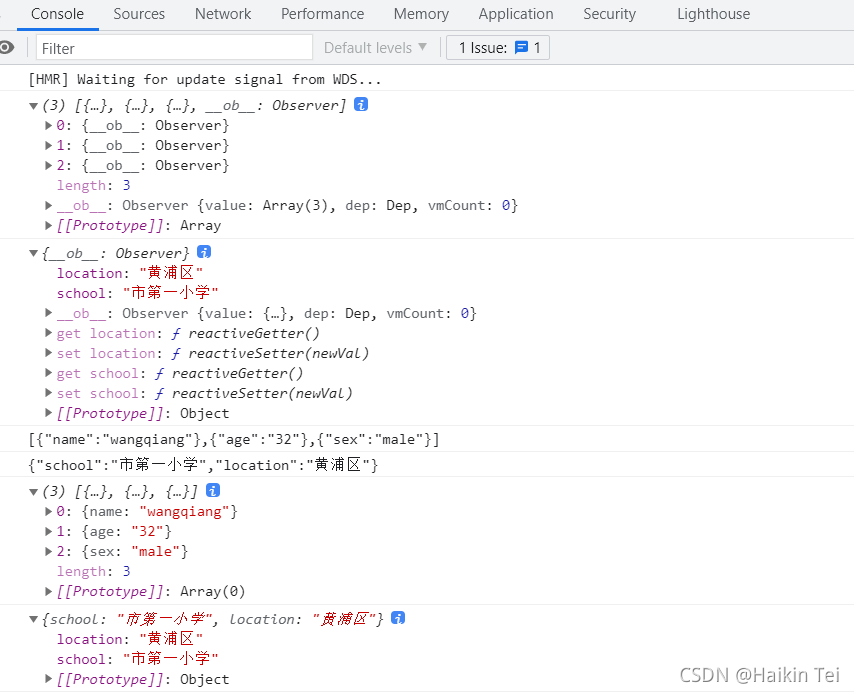Select the JSON string starting {"school"
The width and height of the screenshot is (854, 693).
[x=203, y=465]
